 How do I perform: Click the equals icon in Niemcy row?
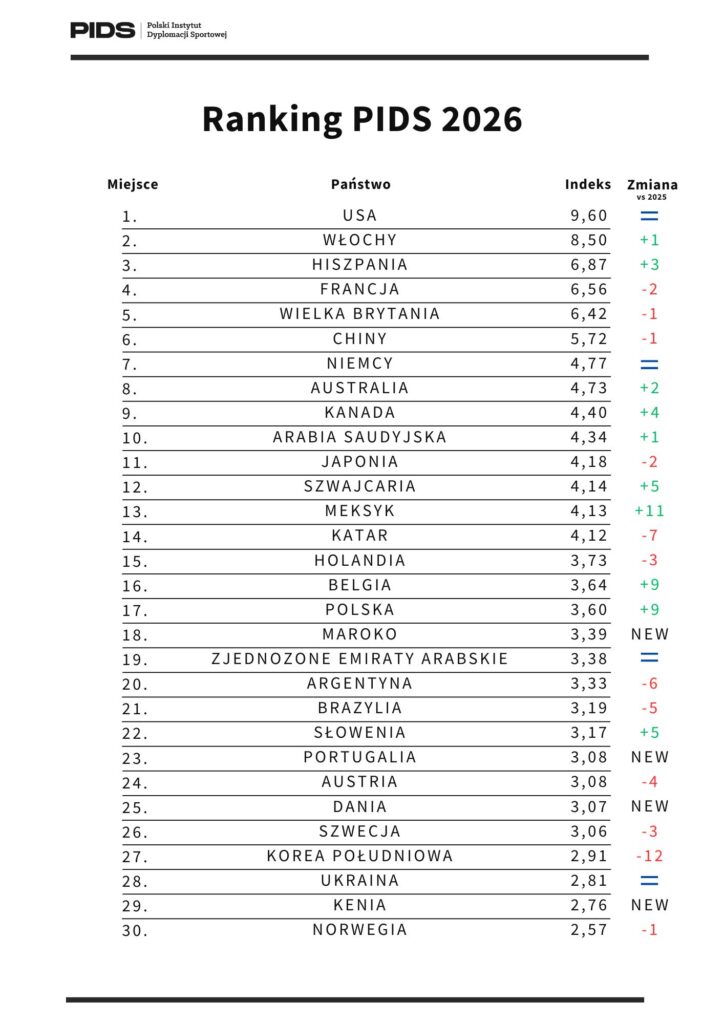pyautogui.click(x=649, y=363)
